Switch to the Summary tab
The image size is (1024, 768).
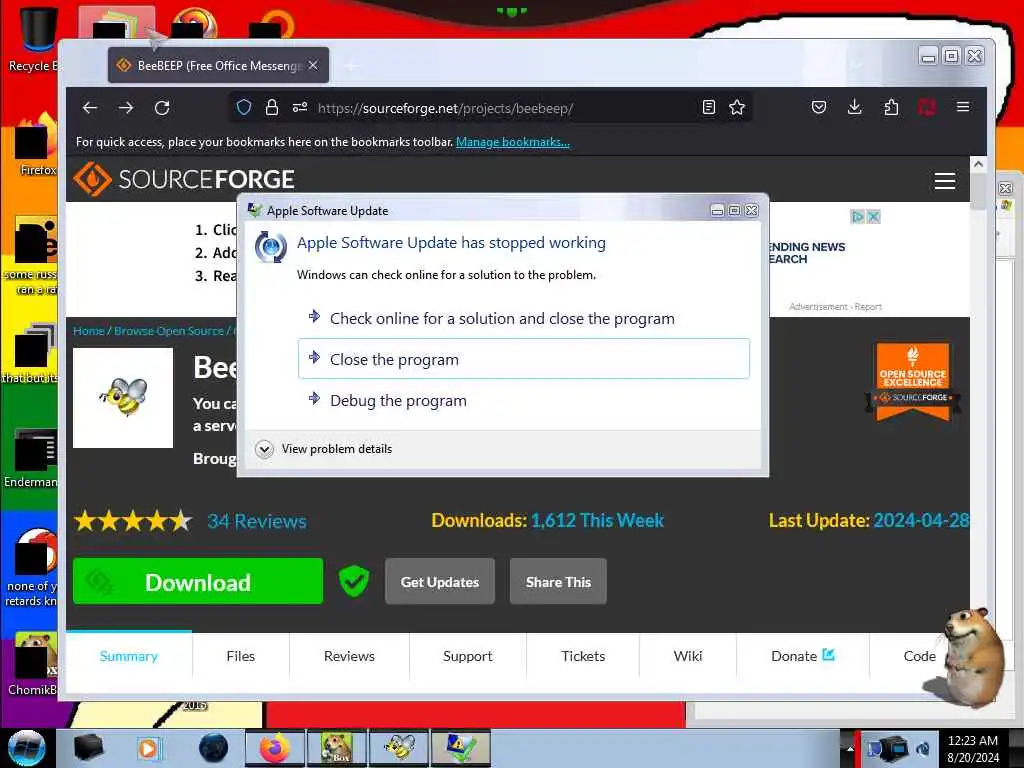click(x=129, y=656)
